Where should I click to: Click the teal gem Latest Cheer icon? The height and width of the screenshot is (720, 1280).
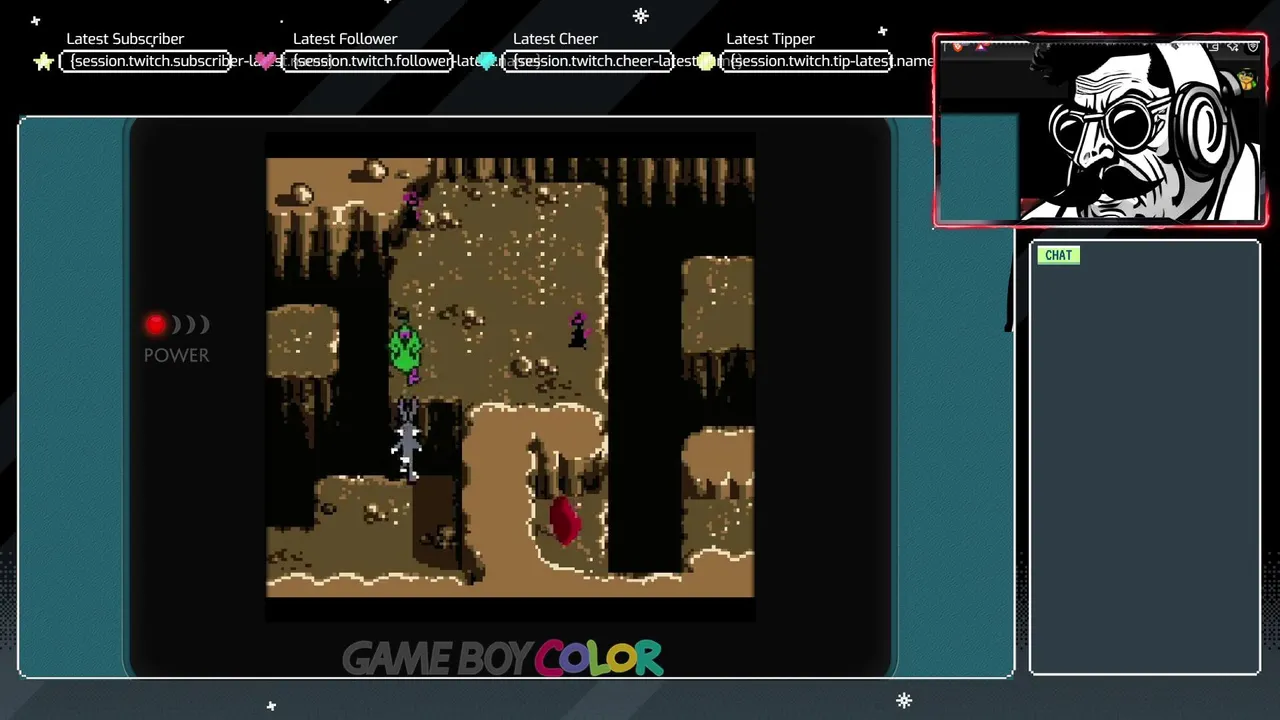(487, 61)
